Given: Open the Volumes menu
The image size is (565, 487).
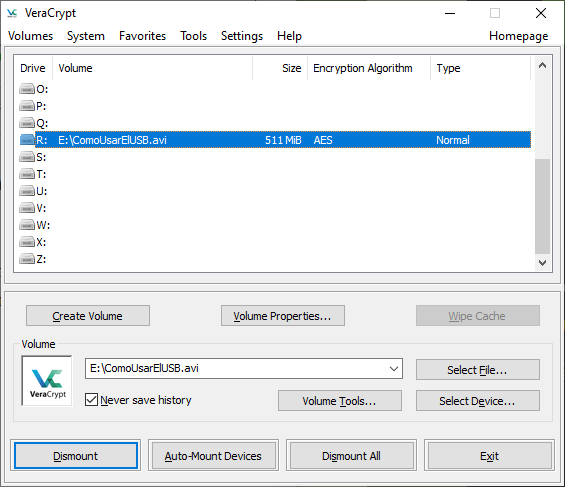Looking at the screenshot, I should coord(31,36).
